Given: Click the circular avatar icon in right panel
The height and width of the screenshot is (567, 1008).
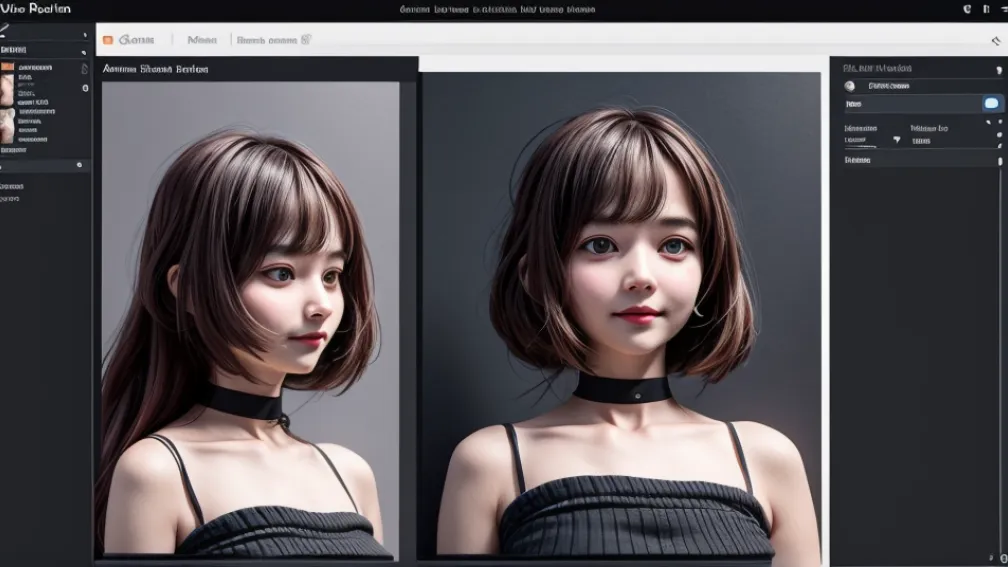Looking at the screenshot, I should point(850,86).
